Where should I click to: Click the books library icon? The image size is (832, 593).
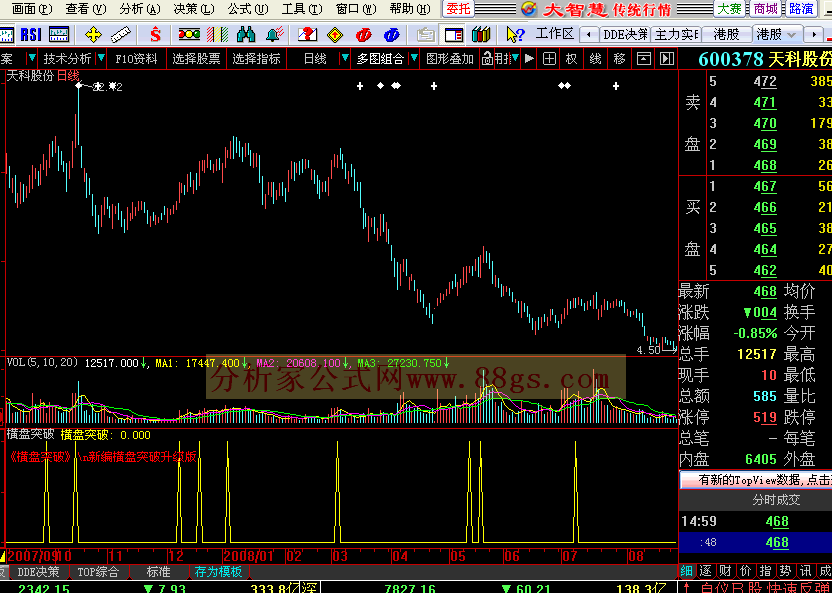coord(481,35)
